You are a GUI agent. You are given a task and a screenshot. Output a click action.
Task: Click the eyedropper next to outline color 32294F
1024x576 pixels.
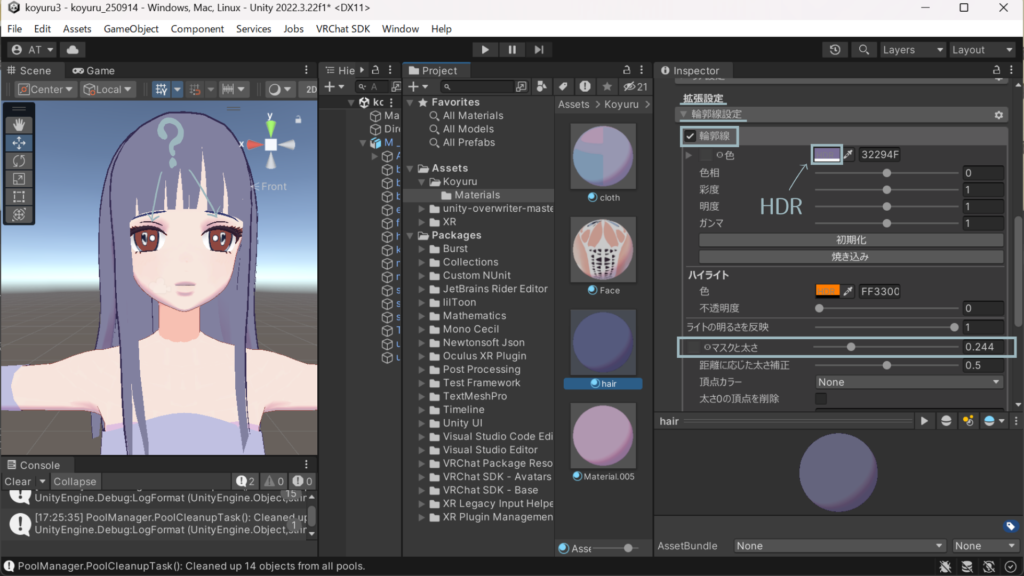click(x=850, y=155)
